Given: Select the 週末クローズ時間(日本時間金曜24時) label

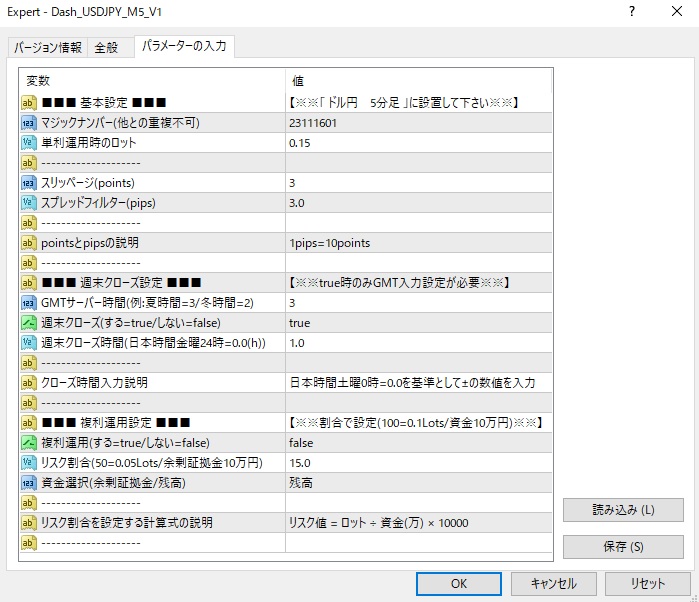Looking at the screenshot, I should pos(153,343).
